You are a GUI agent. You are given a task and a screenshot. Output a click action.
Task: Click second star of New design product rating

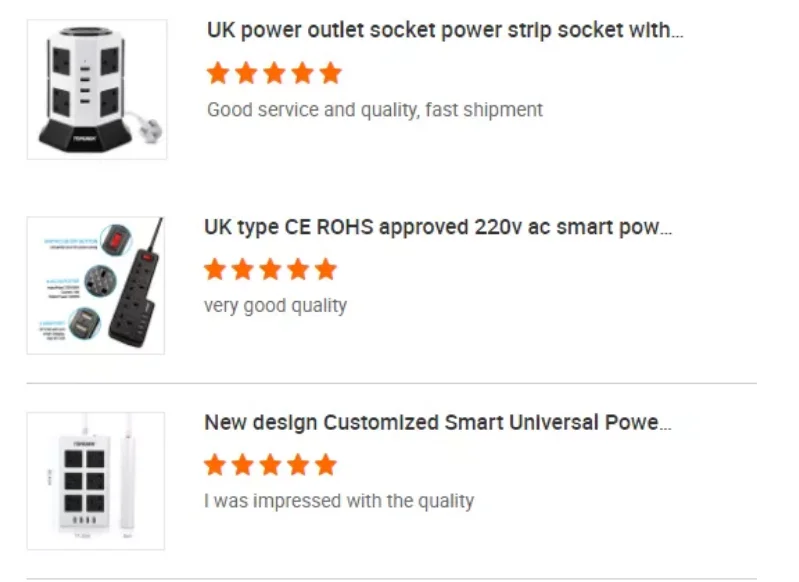[x=243, y=465]
